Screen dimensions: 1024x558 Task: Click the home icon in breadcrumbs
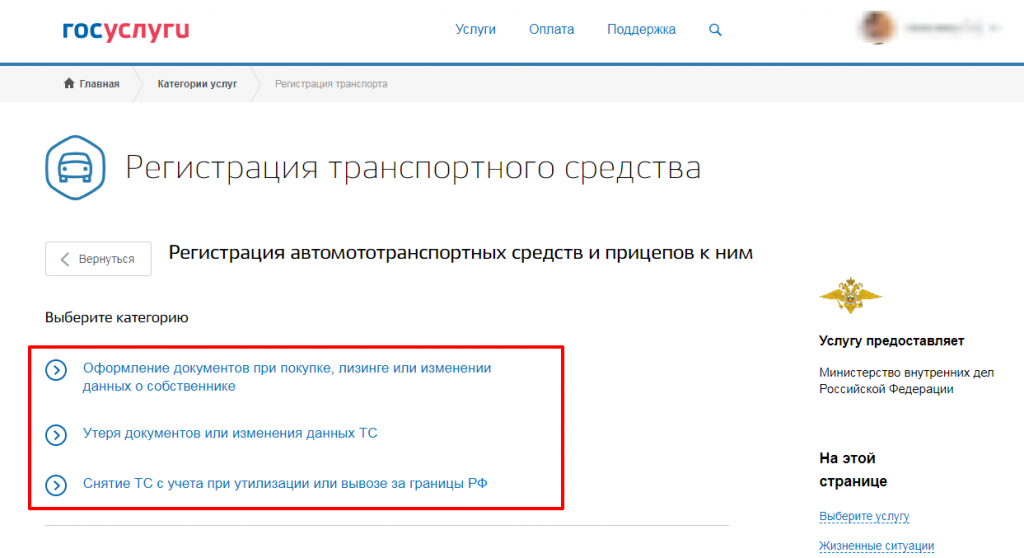click(x=69, y=83)
